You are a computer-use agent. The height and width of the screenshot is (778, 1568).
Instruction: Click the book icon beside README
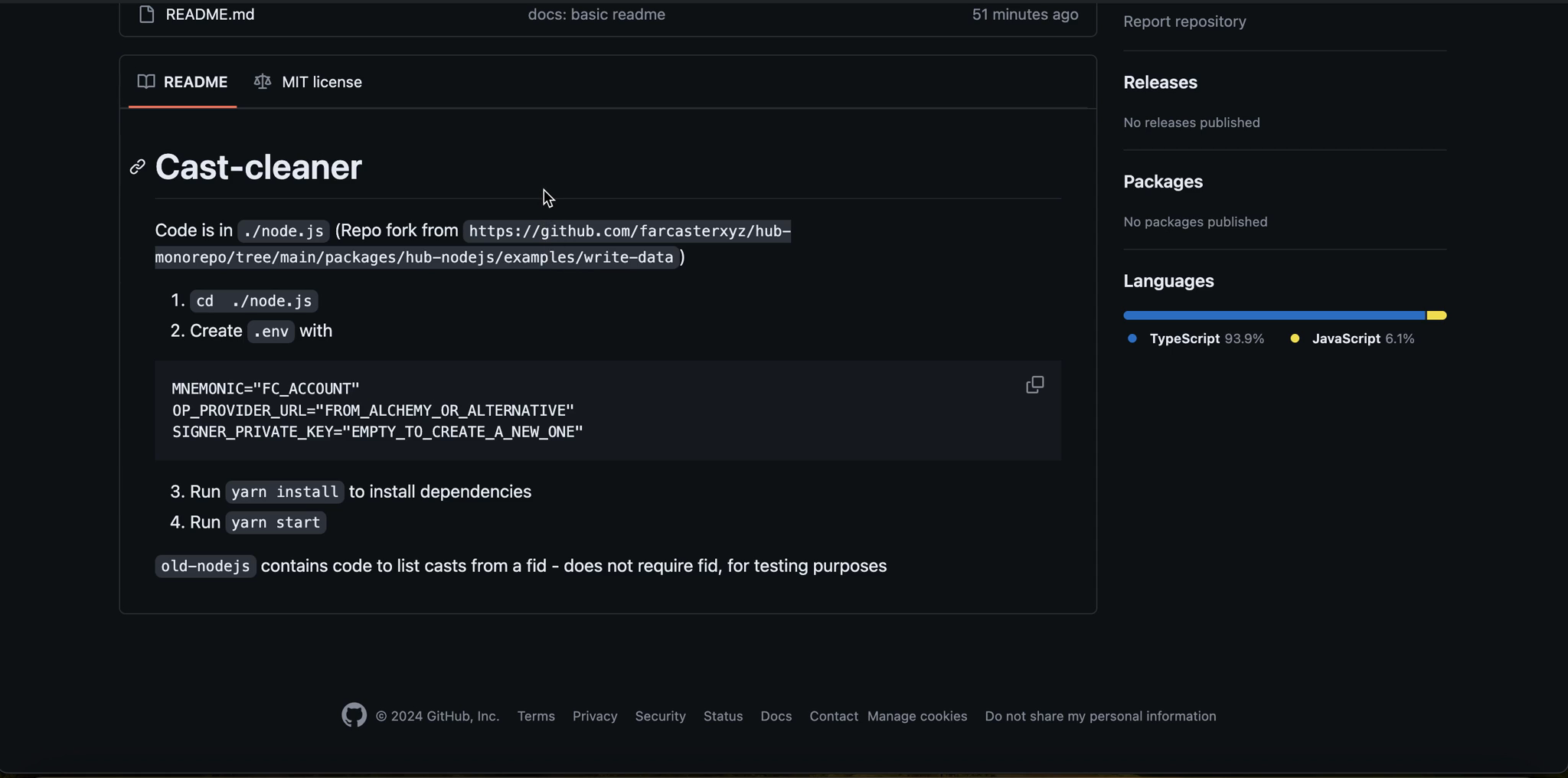tap(146, 81)
